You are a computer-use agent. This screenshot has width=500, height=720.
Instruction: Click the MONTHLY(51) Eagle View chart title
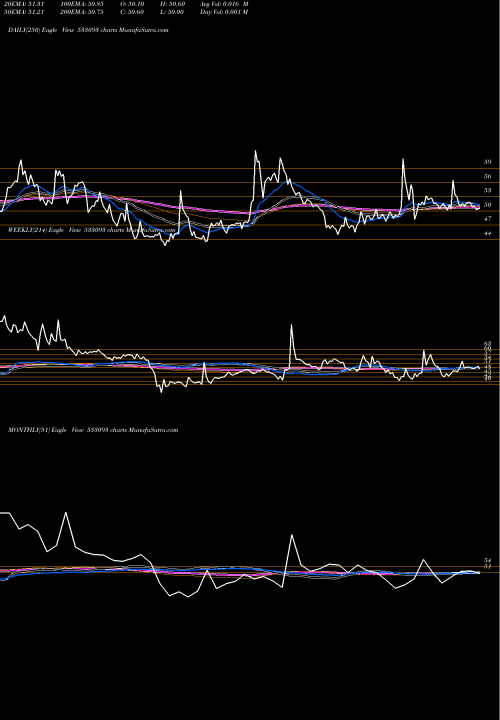93,430
